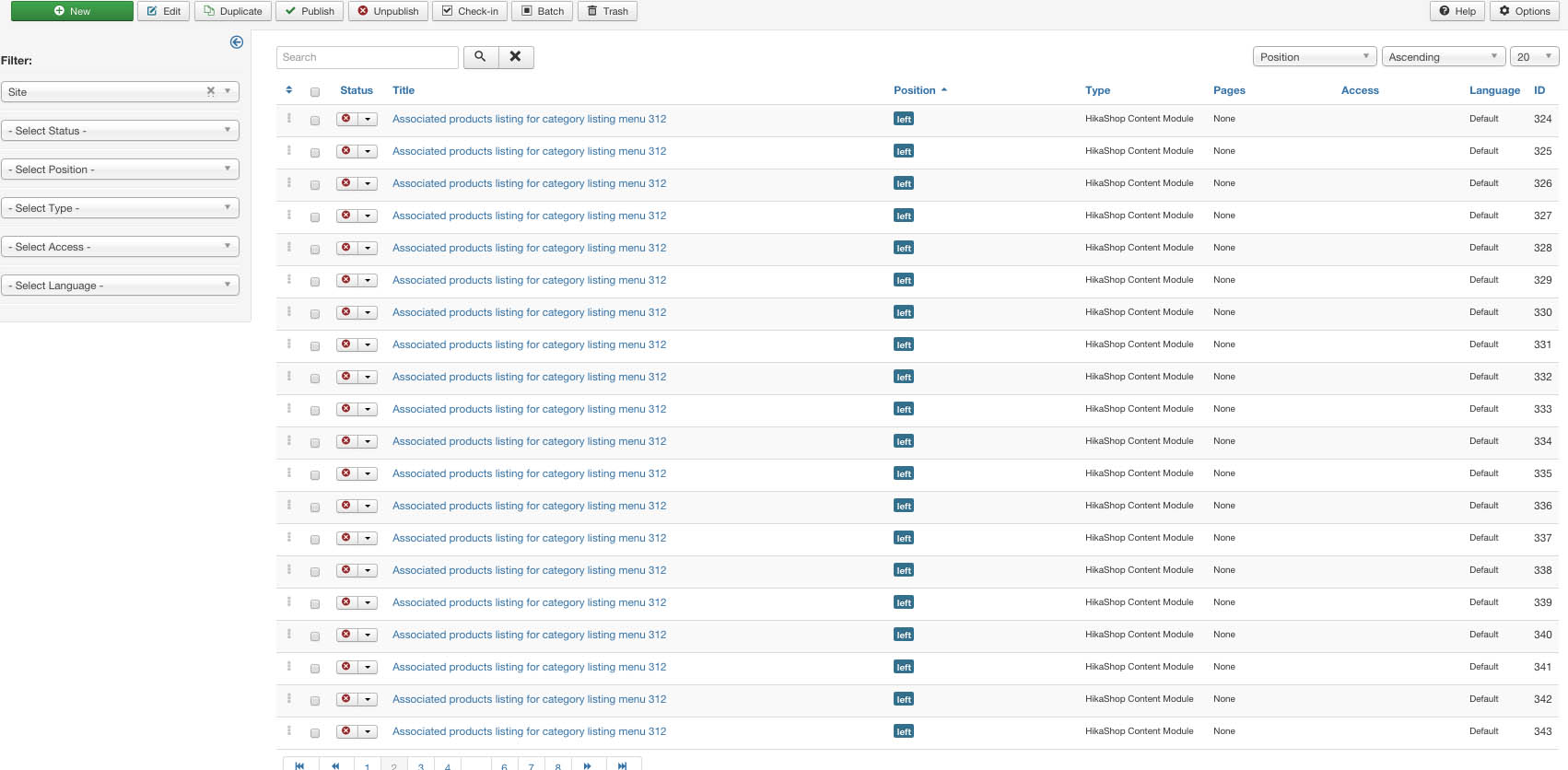Sort the table by Pages column
1568x770 pixels.
pos(1229,90)
